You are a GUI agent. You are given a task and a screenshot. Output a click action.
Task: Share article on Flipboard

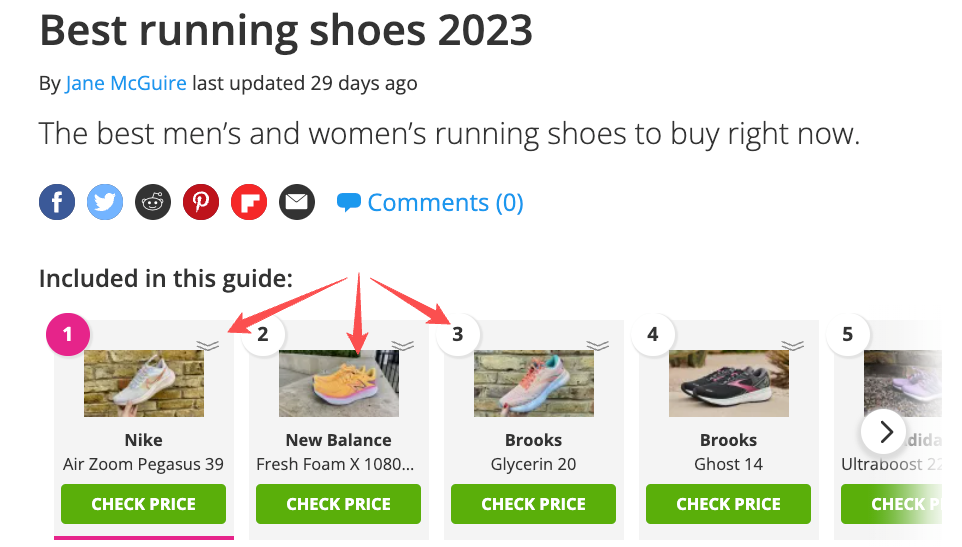click(x=249, y=203)
